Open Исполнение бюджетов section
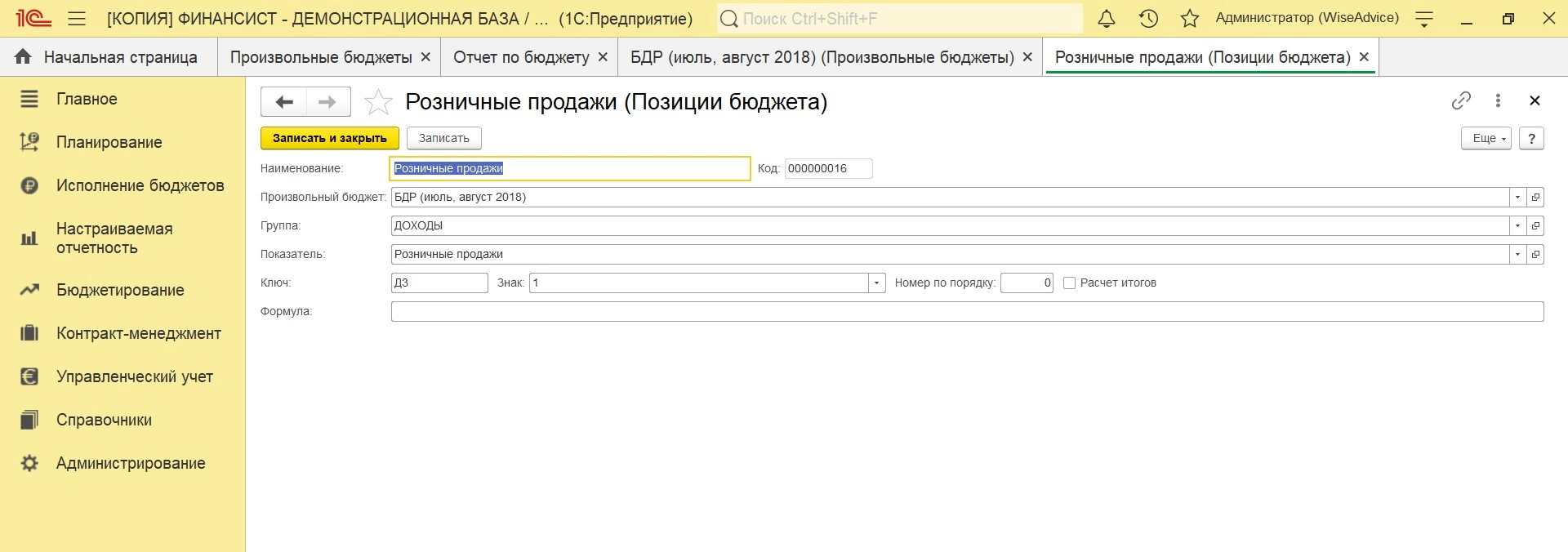 122,185
